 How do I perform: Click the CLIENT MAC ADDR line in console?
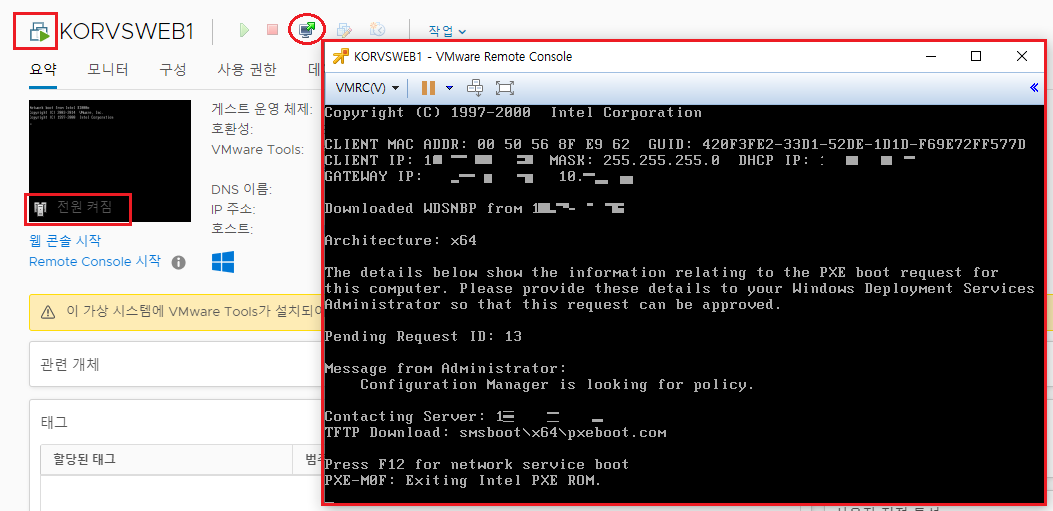click(x=675, y=144)
